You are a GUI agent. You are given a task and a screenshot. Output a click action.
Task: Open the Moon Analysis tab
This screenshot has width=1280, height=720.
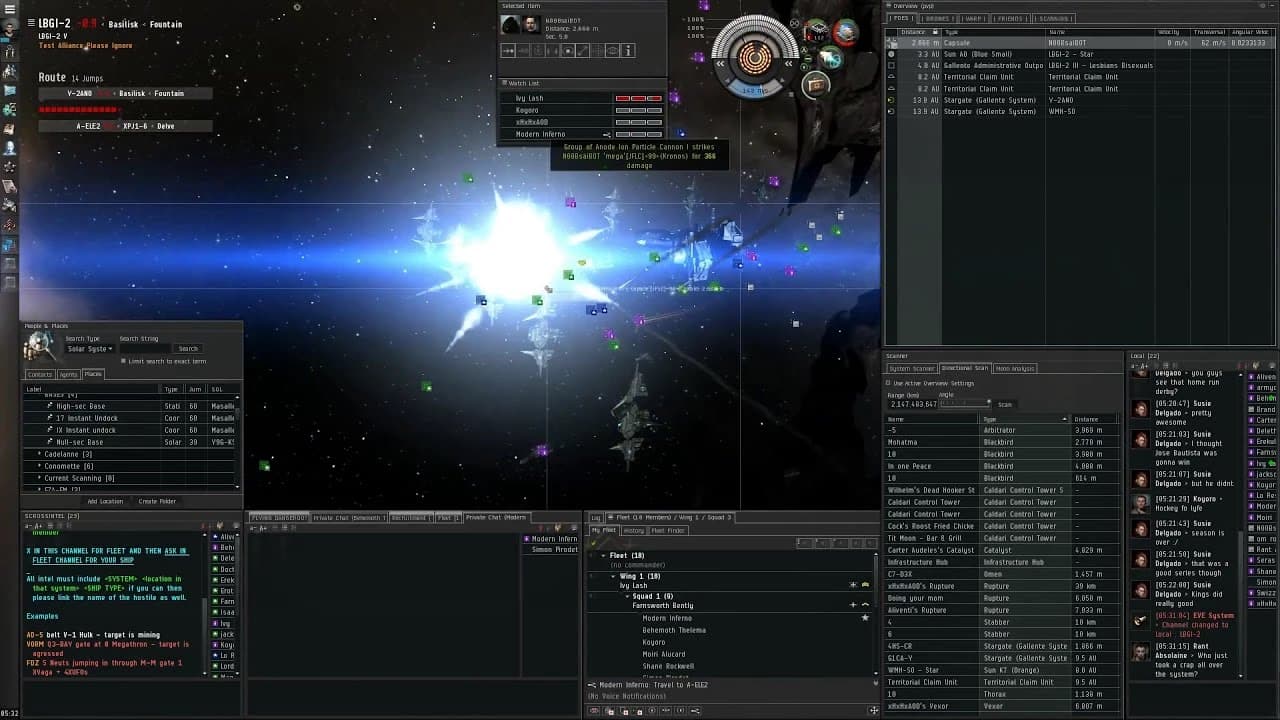coord(1015,368)
